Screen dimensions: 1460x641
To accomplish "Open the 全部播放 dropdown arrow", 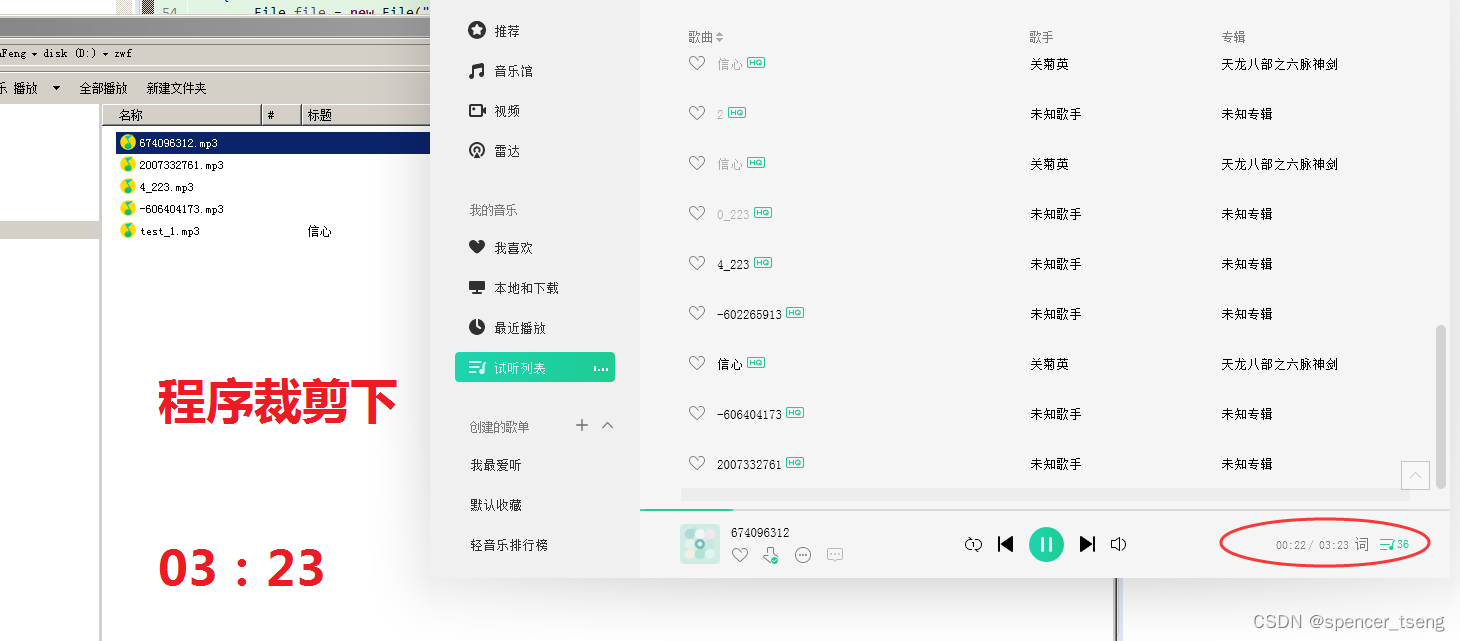I will tap(56, 87).
